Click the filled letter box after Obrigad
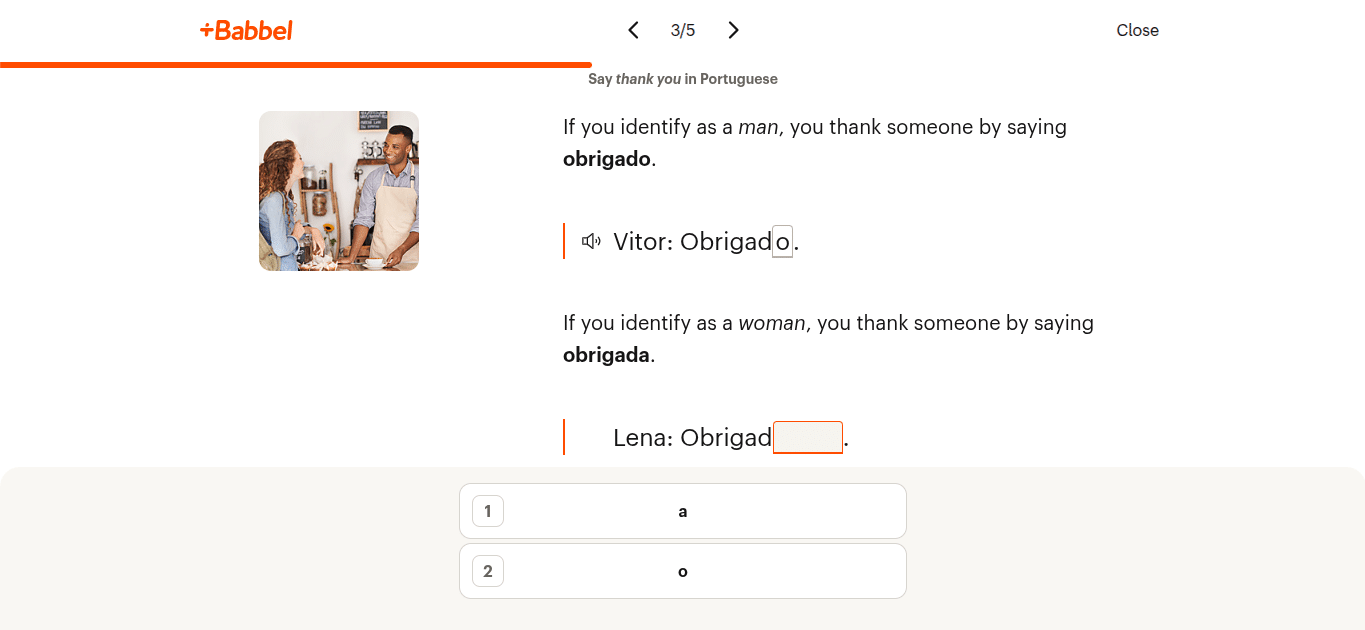 (783, 241)
